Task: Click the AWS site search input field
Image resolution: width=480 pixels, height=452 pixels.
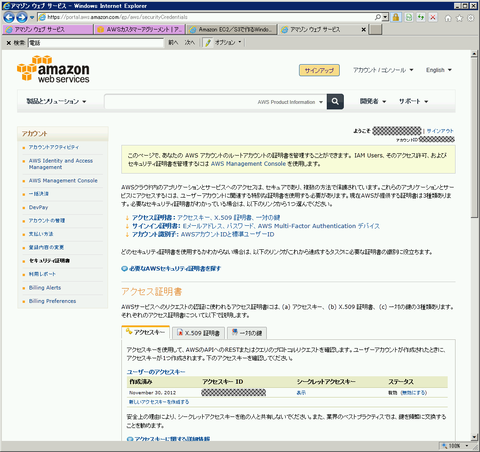Action: pyautogui.click(x=180, y=102)
